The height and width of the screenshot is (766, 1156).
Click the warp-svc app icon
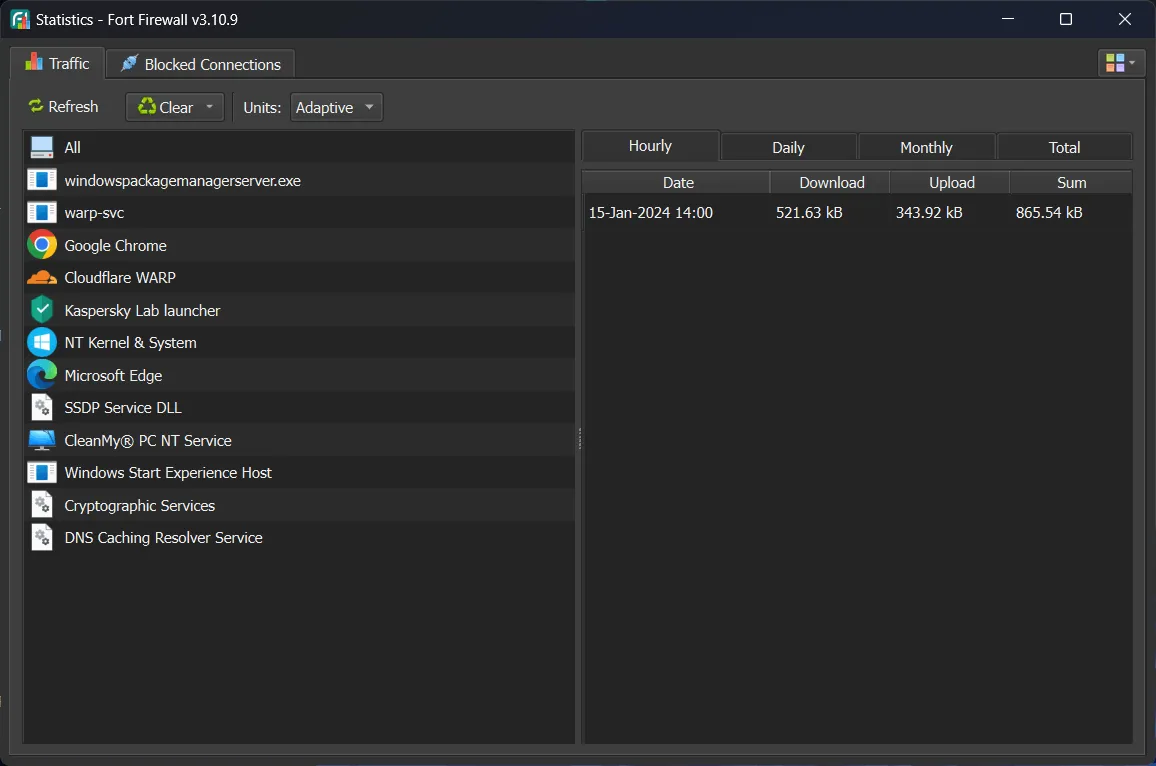pyautogui.click(x=42, y=212)
